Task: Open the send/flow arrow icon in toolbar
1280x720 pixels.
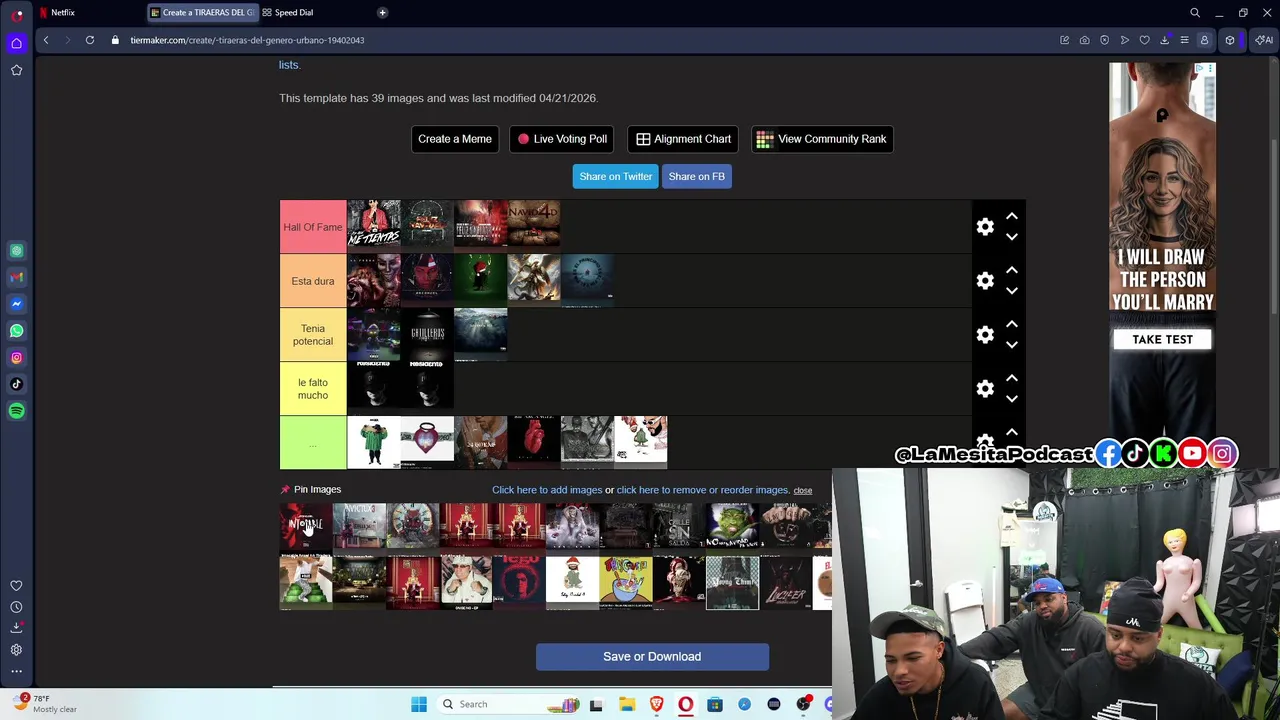Action: 1125,40
